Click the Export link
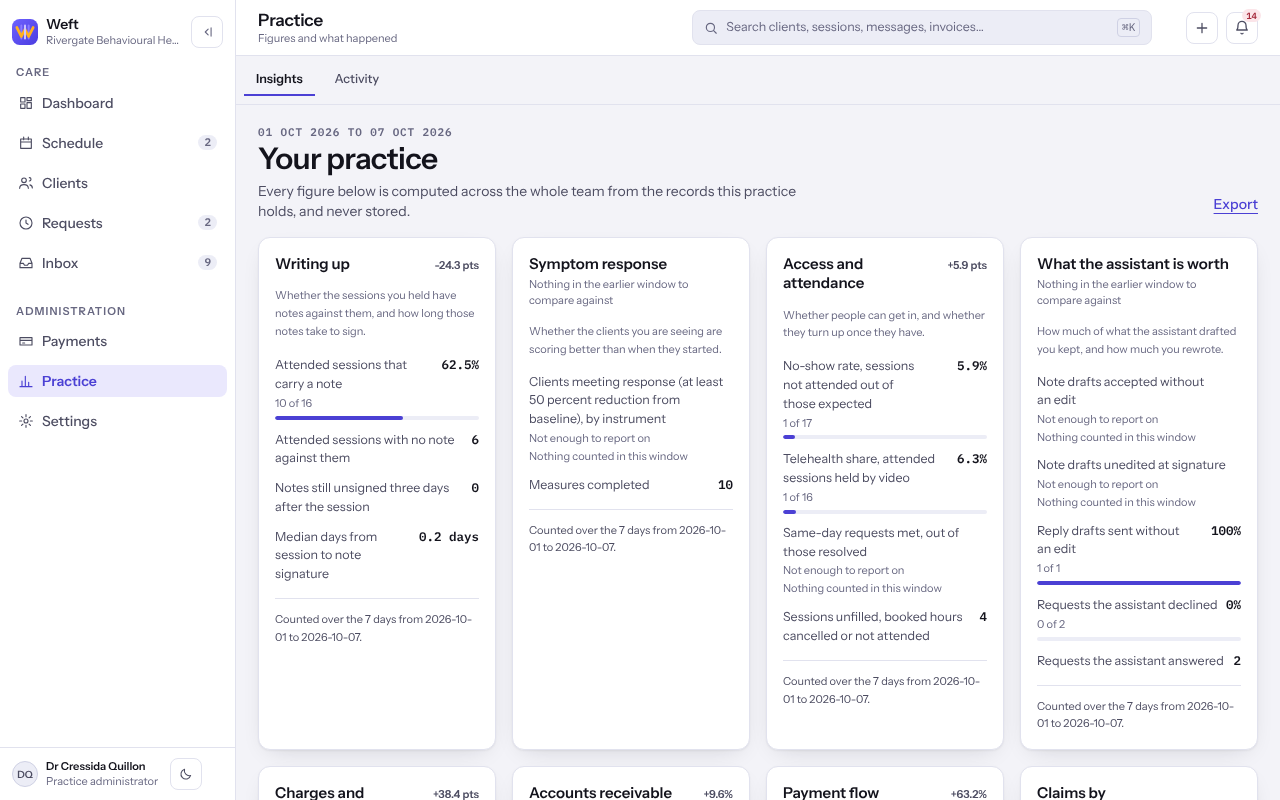 click(x=1235, y=204)
